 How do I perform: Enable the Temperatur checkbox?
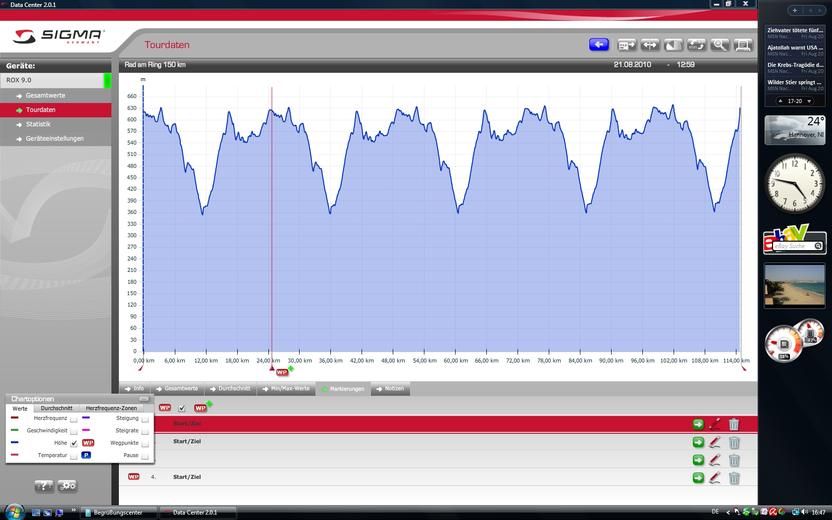pyautogui.click(x=74, y=456)
